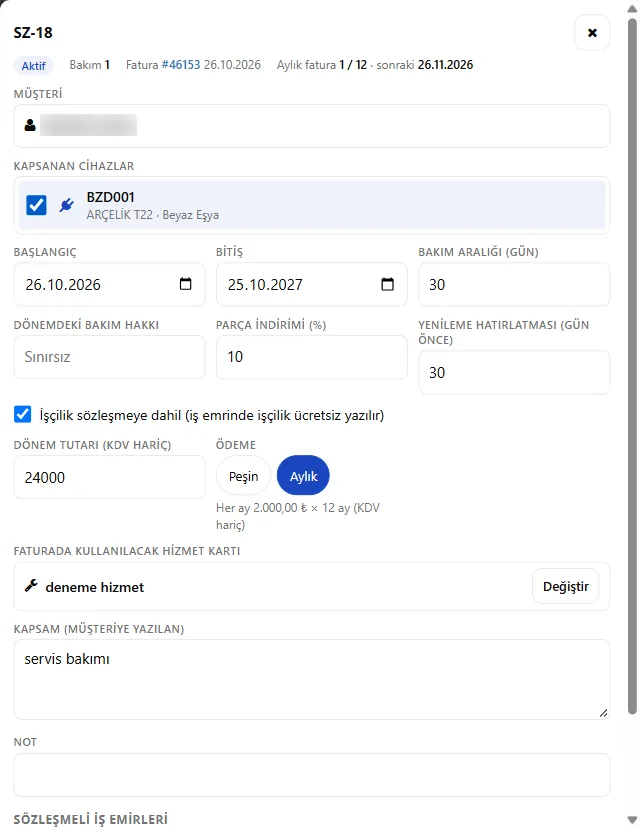Toggle İşçilik sözleşmeye dahil checkbox
The height and width of the screenshot is (828, 640).
click(x=23, y=415)
